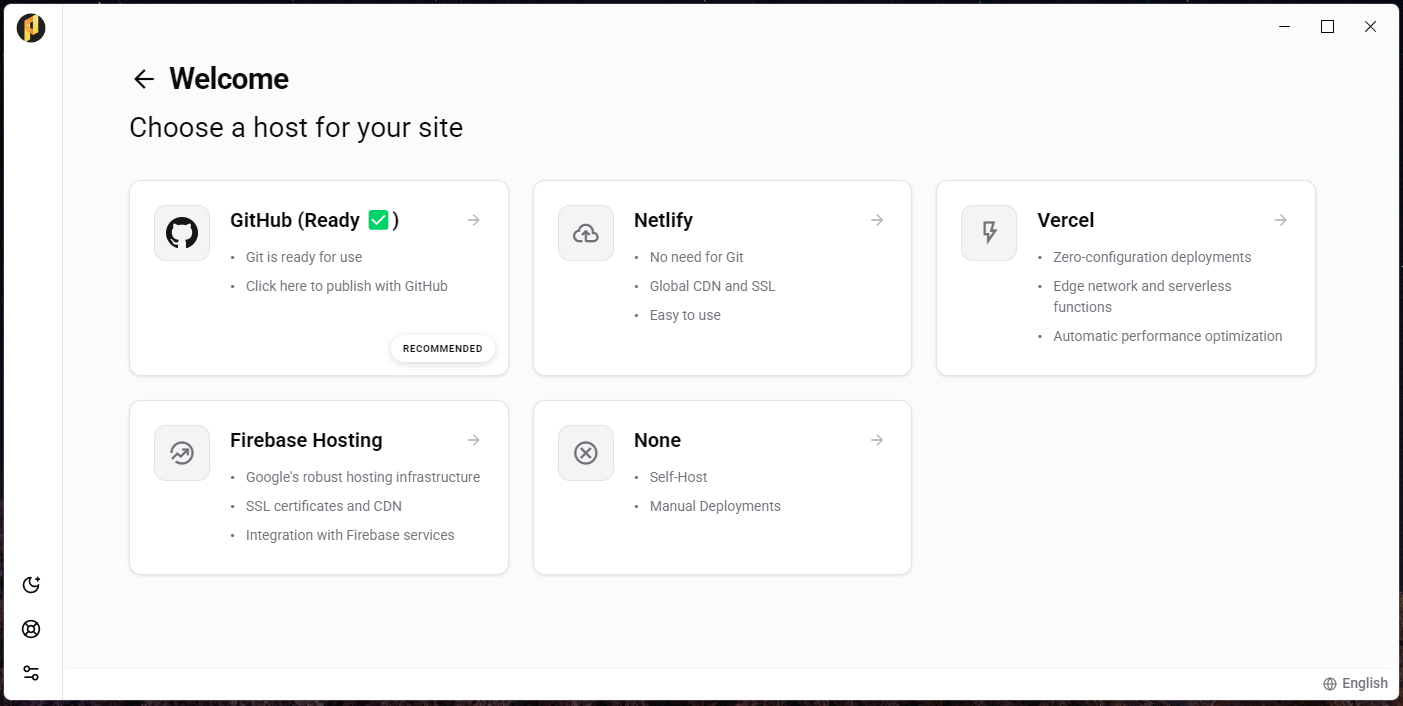Click the Vercel lightning bolt icon
1403x706 pixels.
[x=989, y=233]
